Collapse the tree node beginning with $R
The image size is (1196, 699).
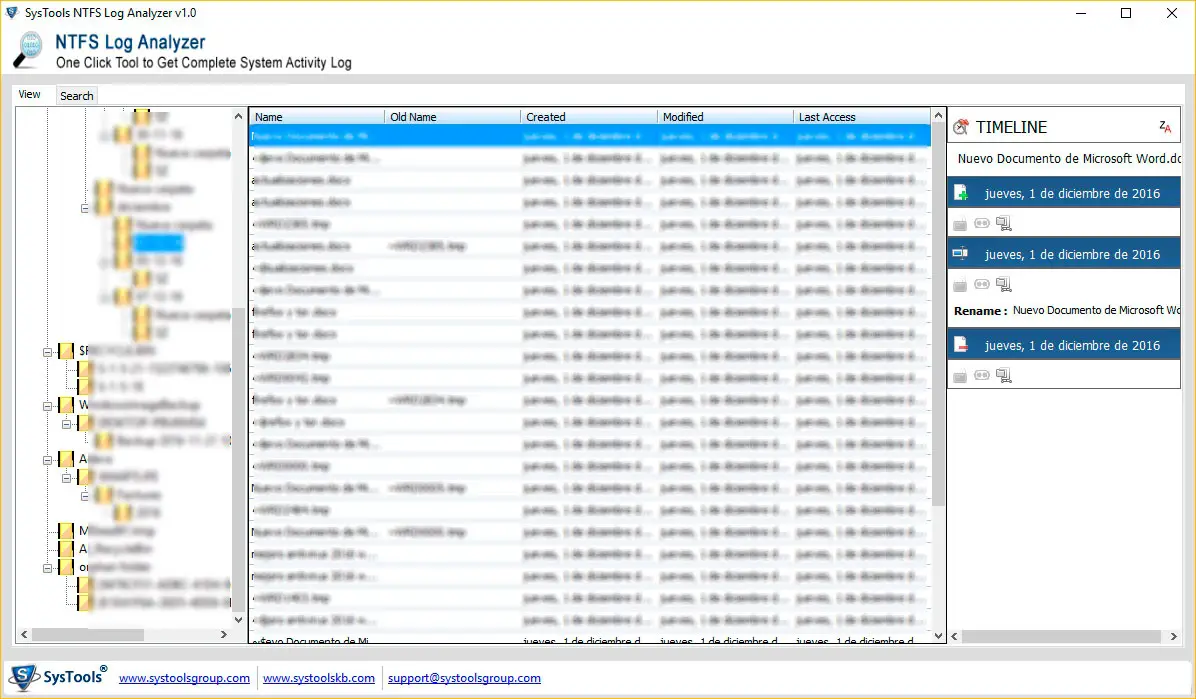click(x=47, y=352)
